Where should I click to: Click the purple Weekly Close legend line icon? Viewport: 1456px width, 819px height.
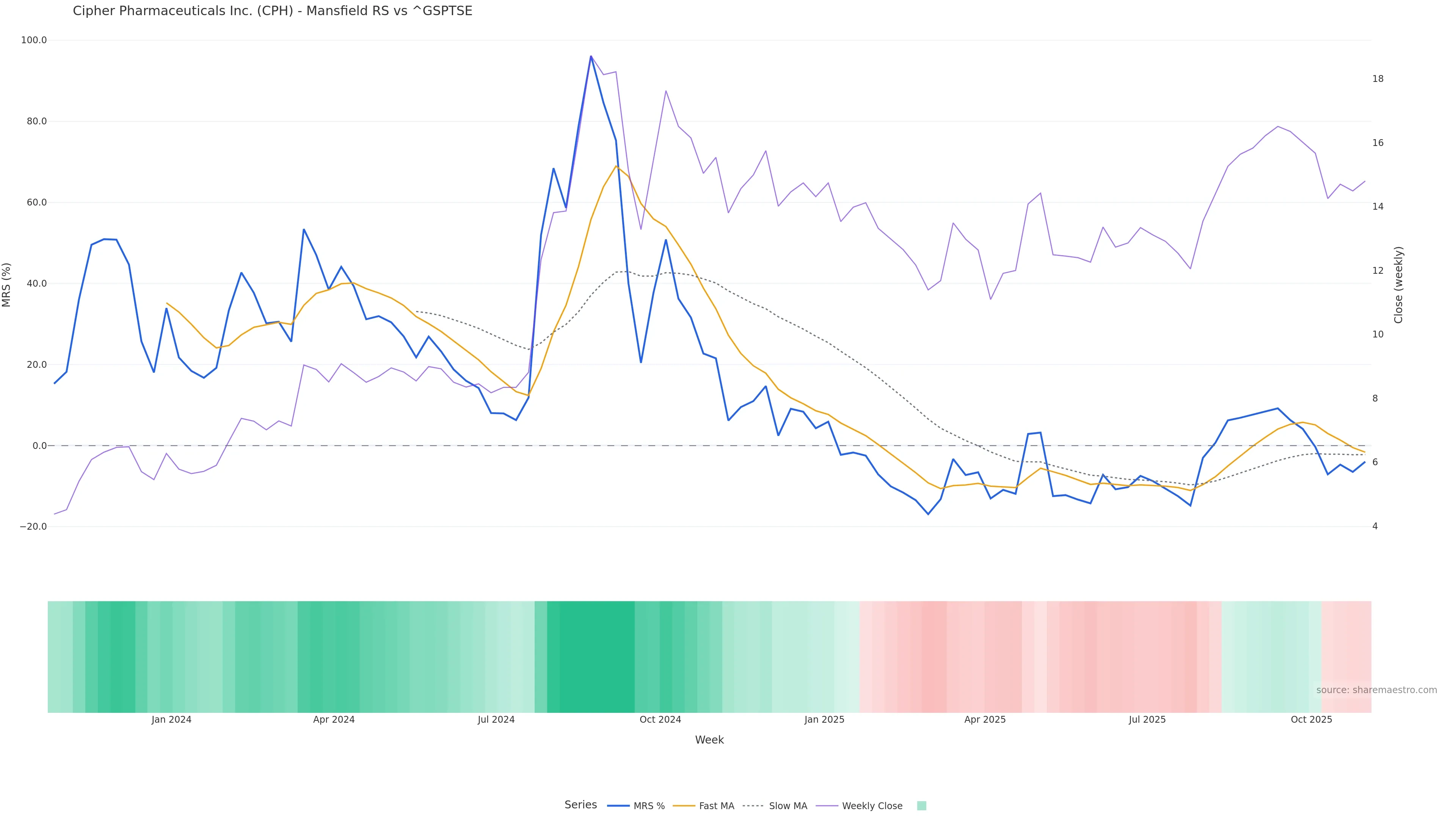[x=827, y=806]
